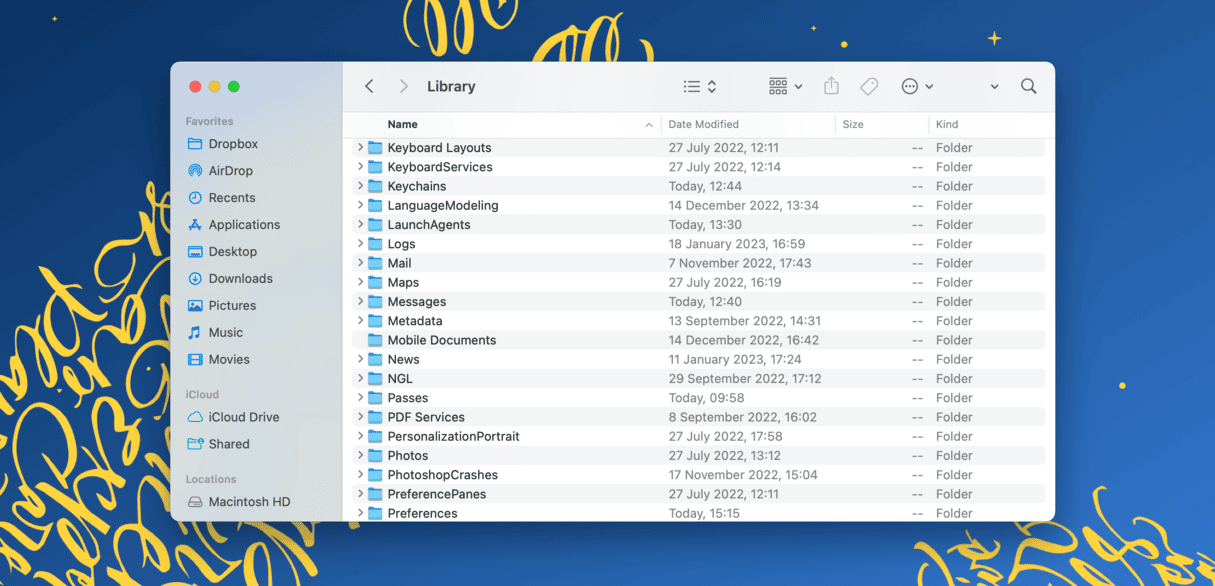Click the 18 January 2023, 16:59 date

point(737,244)
